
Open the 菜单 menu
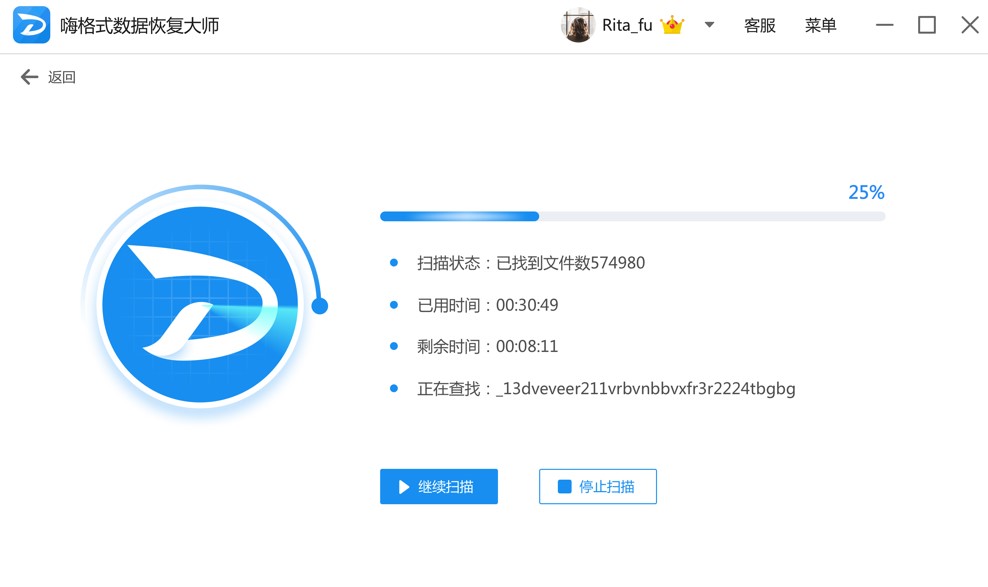click(x=820, y=26)
